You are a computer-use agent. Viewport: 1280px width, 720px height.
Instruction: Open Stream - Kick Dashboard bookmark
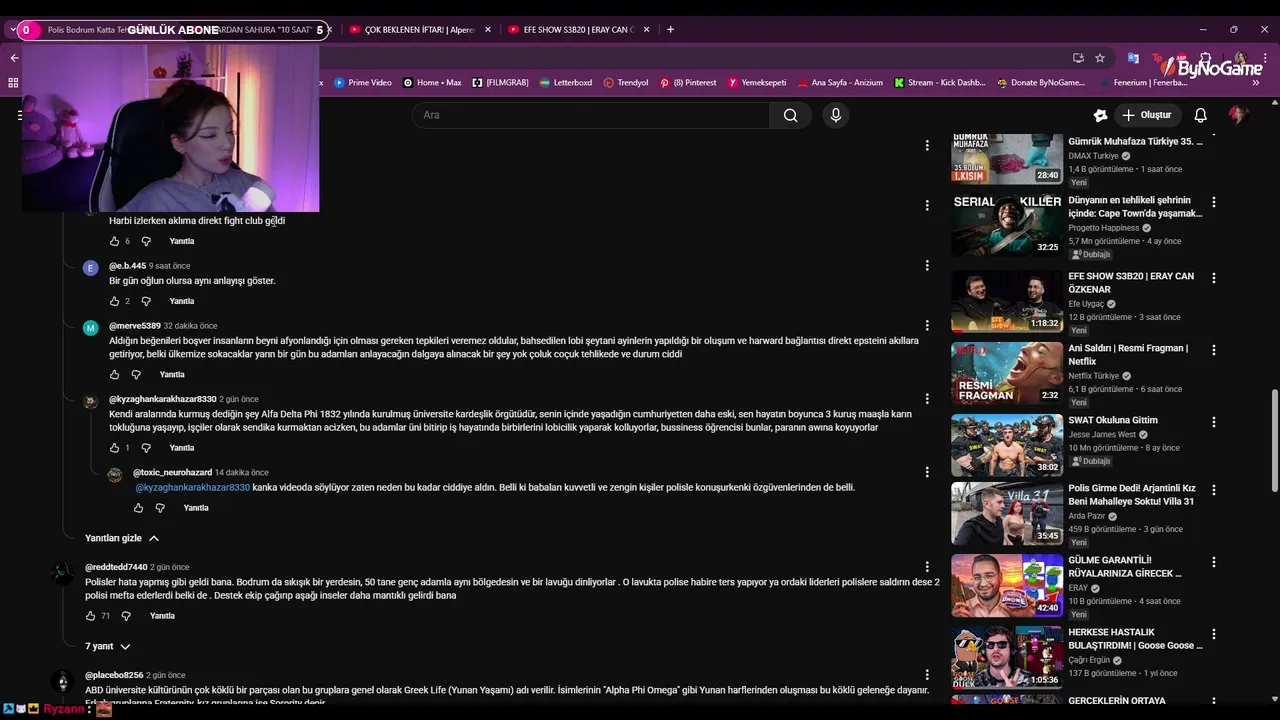[x=940, y=82]
